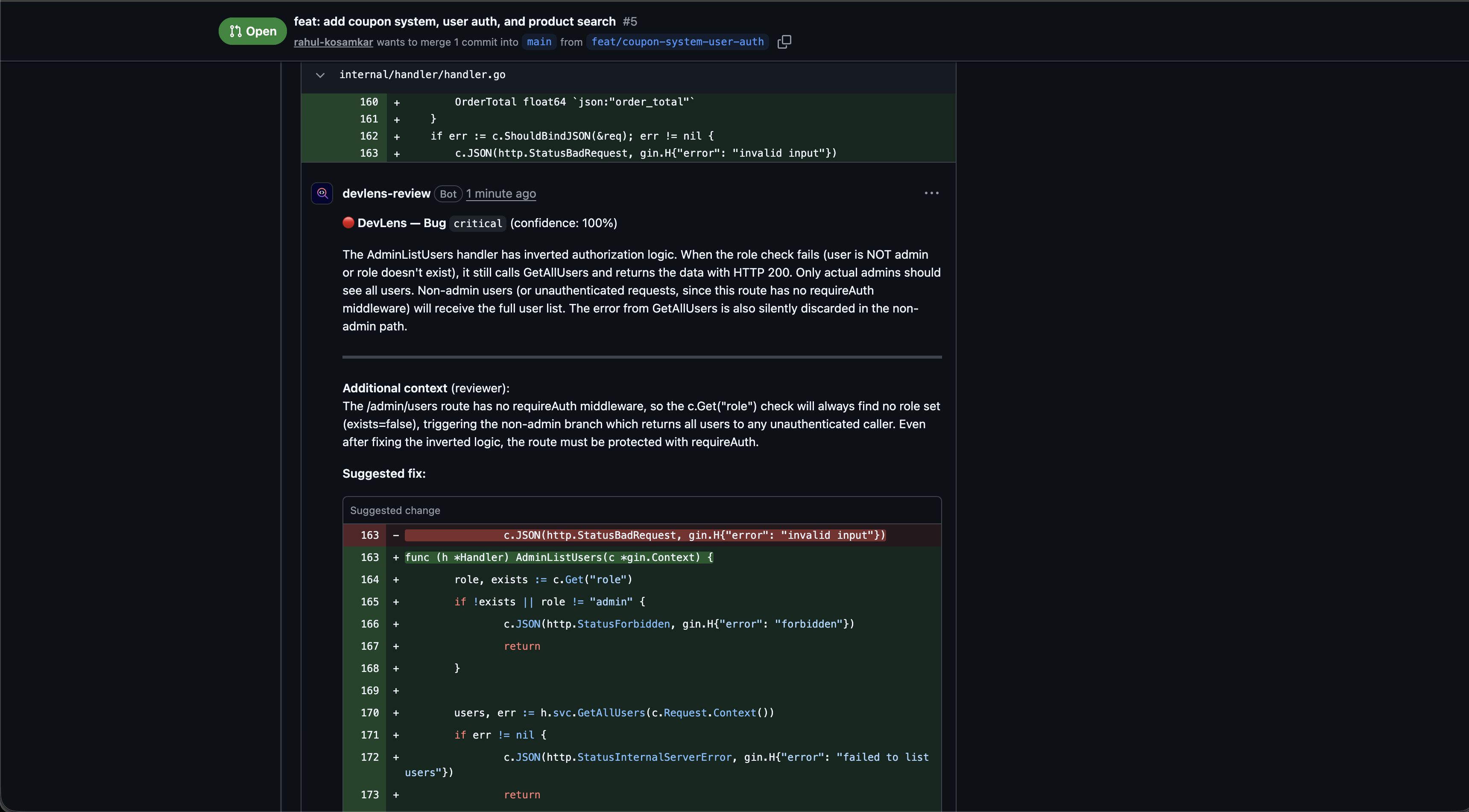Click the devlens-review author name

click(x=386, y=193)
